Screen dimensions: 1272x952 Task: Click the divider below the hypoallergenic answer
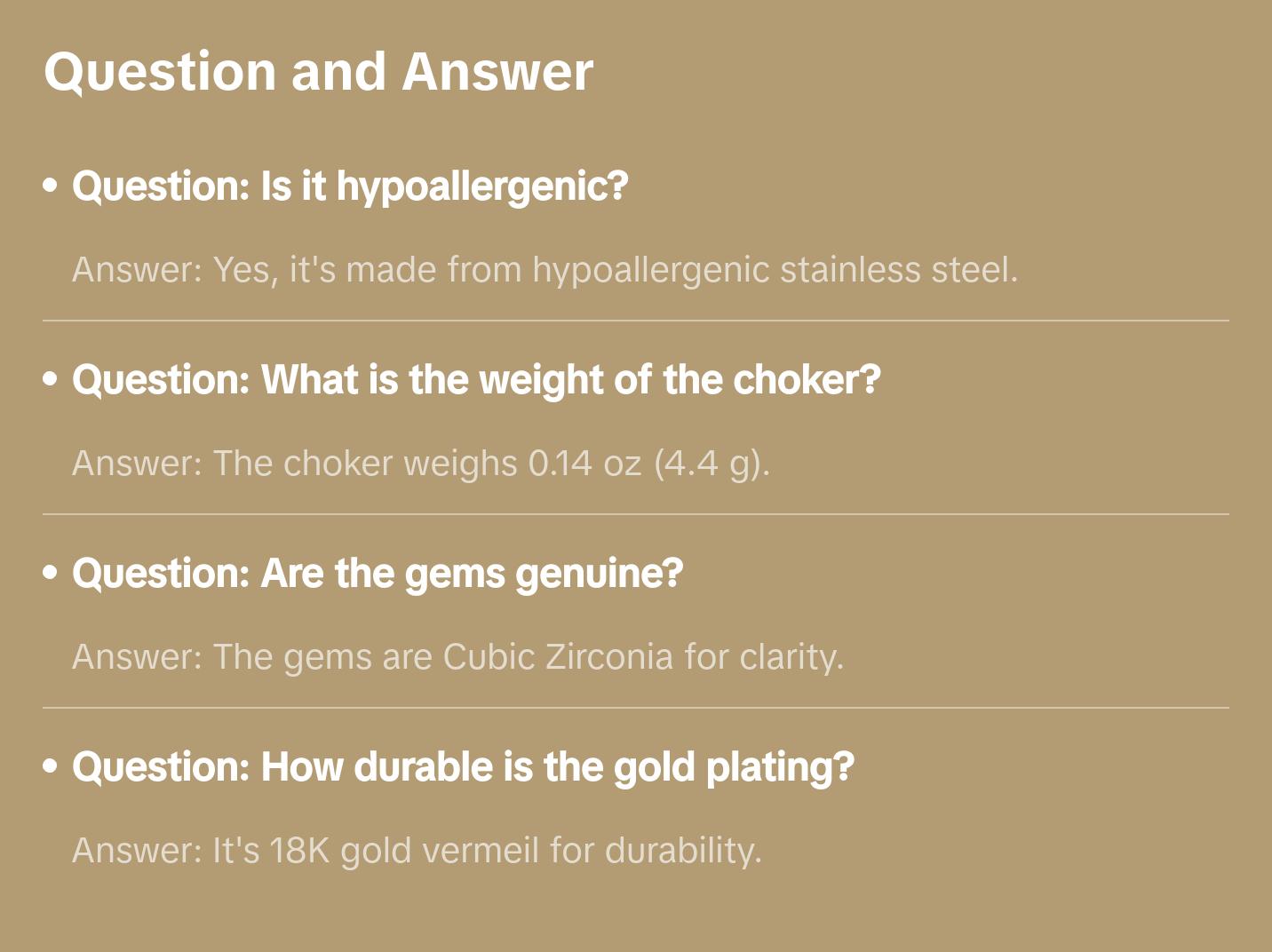[x=635, y=321]
